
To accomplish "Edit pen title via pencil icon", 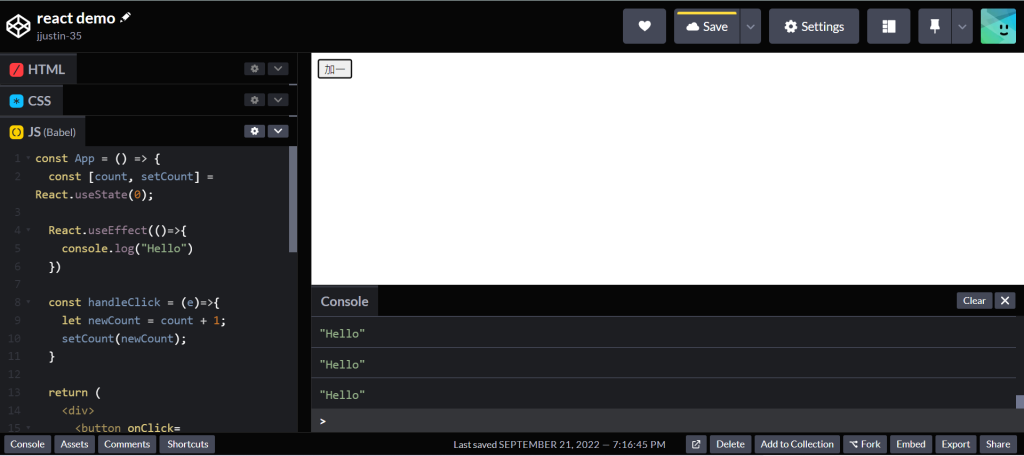I will (125, 18).
